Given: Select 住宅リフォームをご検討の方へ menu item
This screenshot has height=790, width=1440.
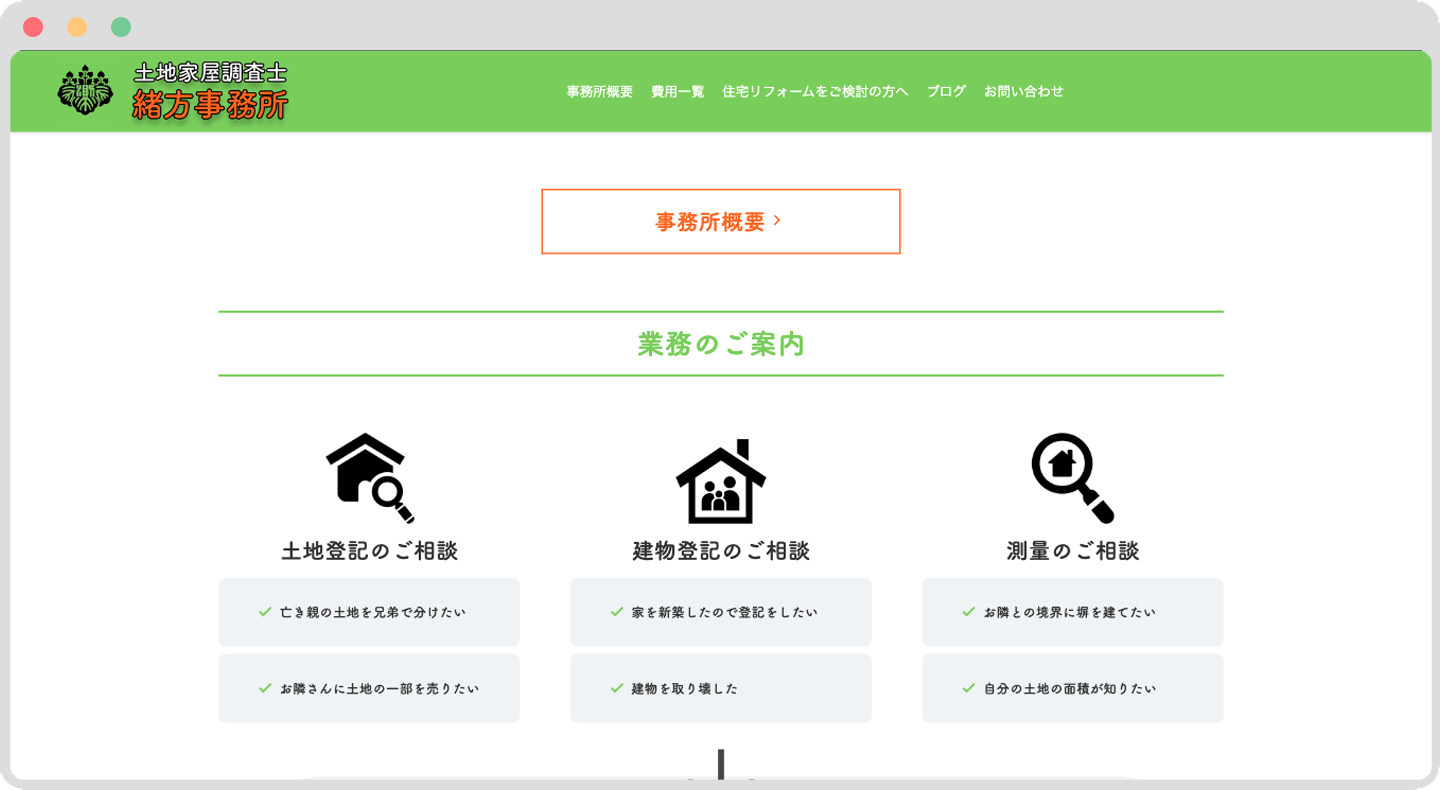Looking at the screenshot, I should pos(814,91).
